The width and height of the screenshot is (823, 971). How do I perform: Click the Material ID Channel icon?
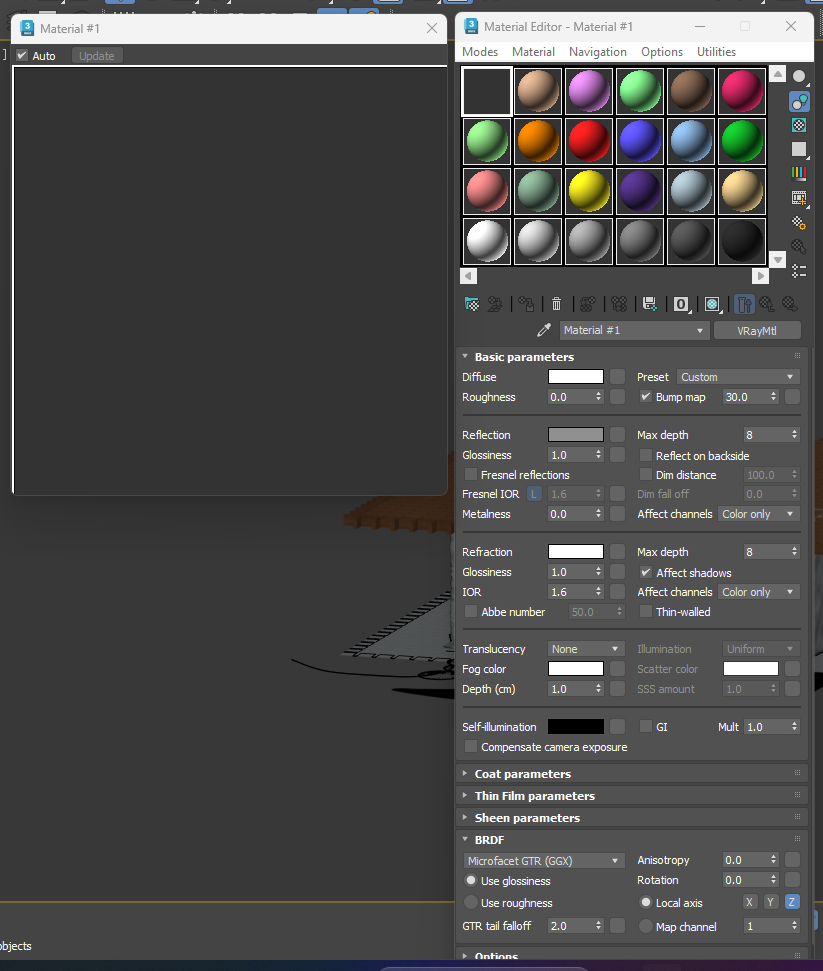pyautogui.click(x=681, y=304)
